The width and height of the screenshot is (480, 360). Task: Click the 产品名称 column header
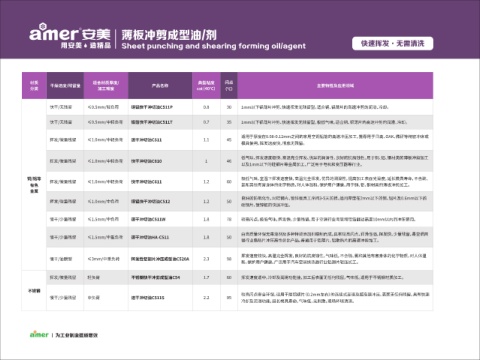[160, 85]
